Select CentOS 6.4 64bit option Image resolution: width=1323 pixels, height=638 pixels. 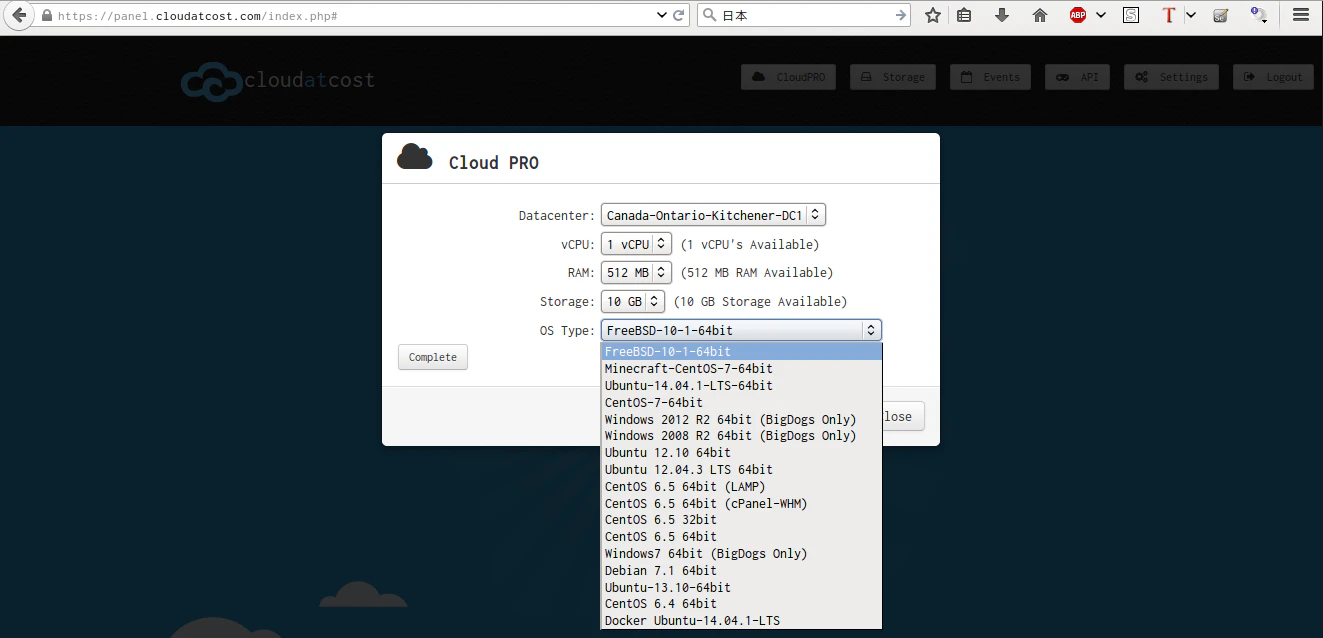pyautogui.click(x=741, y=604)
